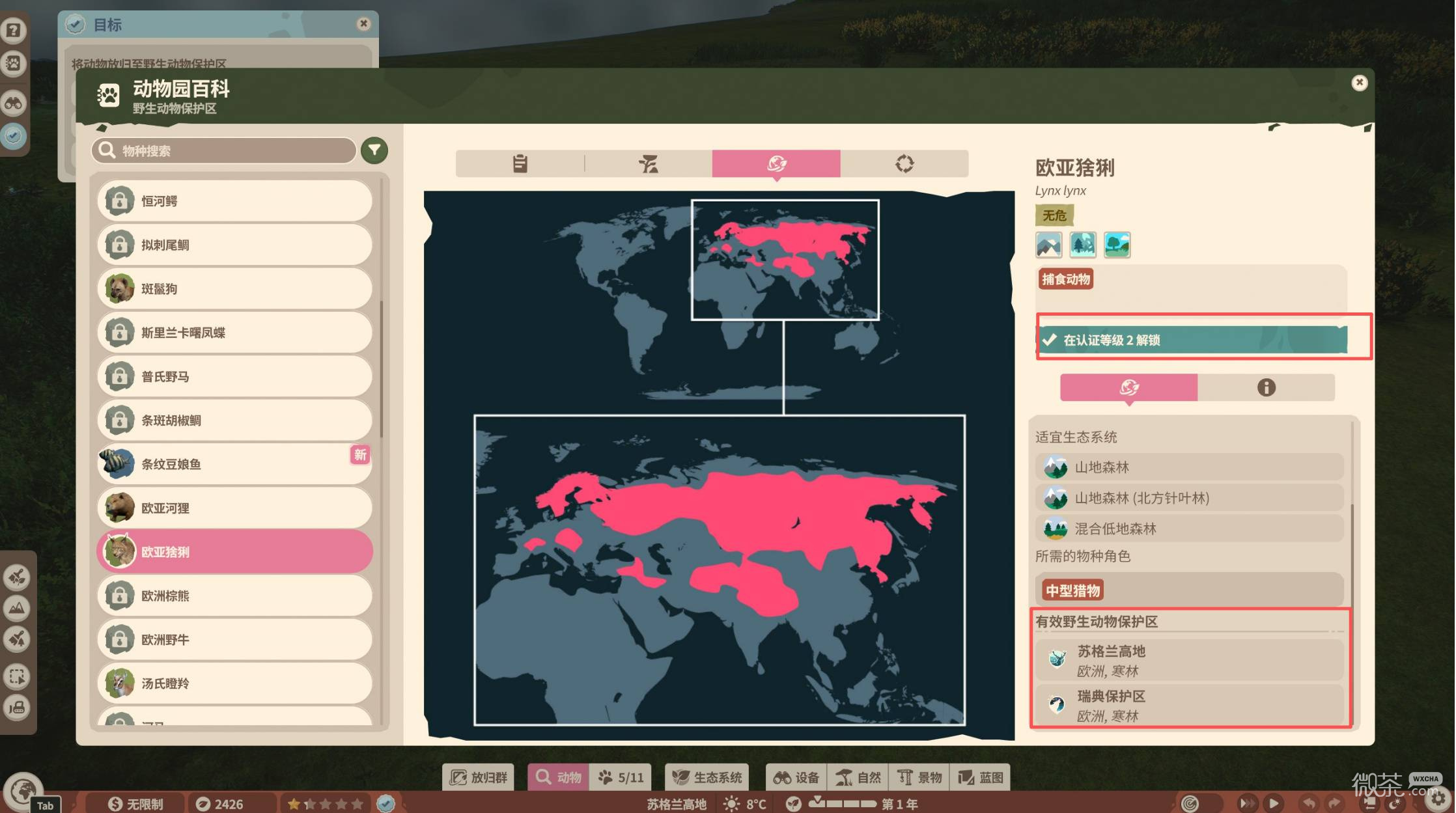The image size is (1456, 813).
Task: Click the binoculars icon in left sidebar
Action: pos(14,103)
